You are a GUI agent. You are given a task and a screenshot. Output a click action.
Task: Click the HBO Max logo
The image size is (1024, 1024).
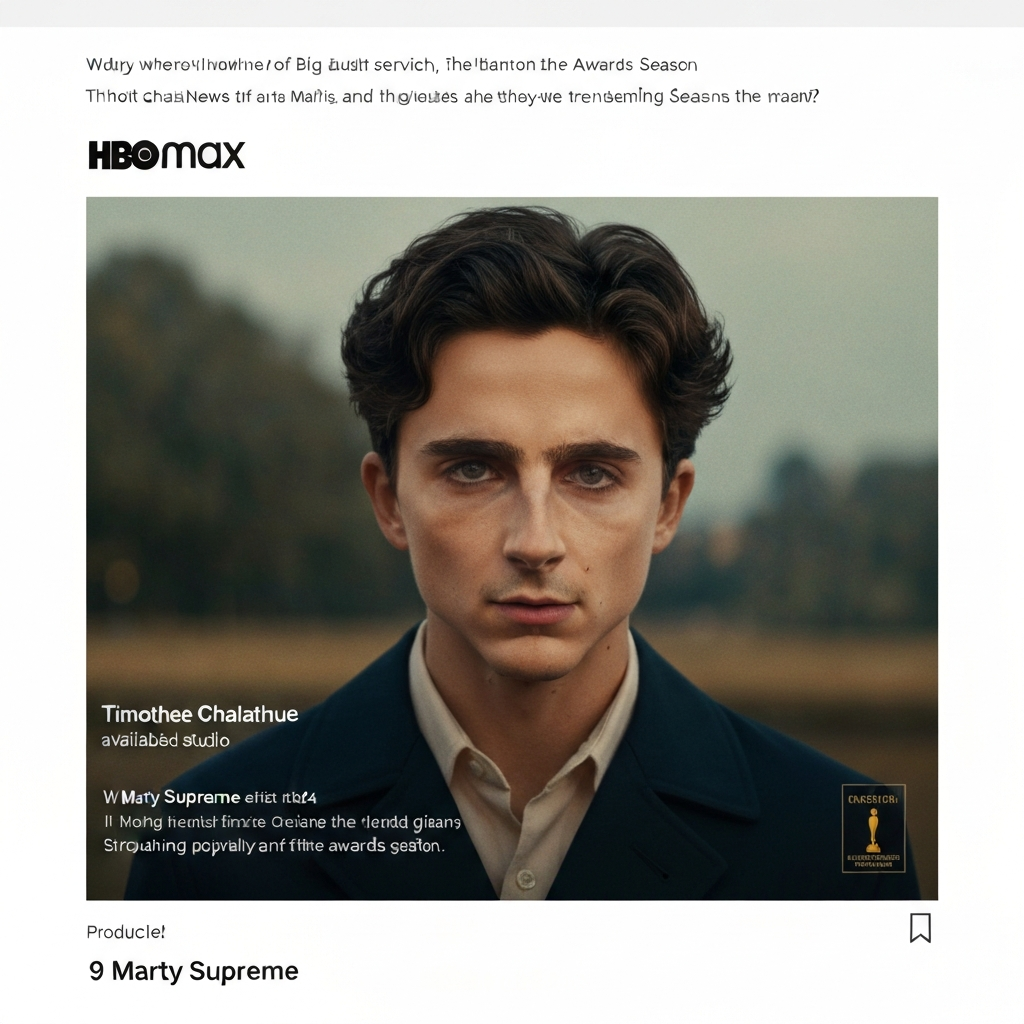(x=167, y=155)
